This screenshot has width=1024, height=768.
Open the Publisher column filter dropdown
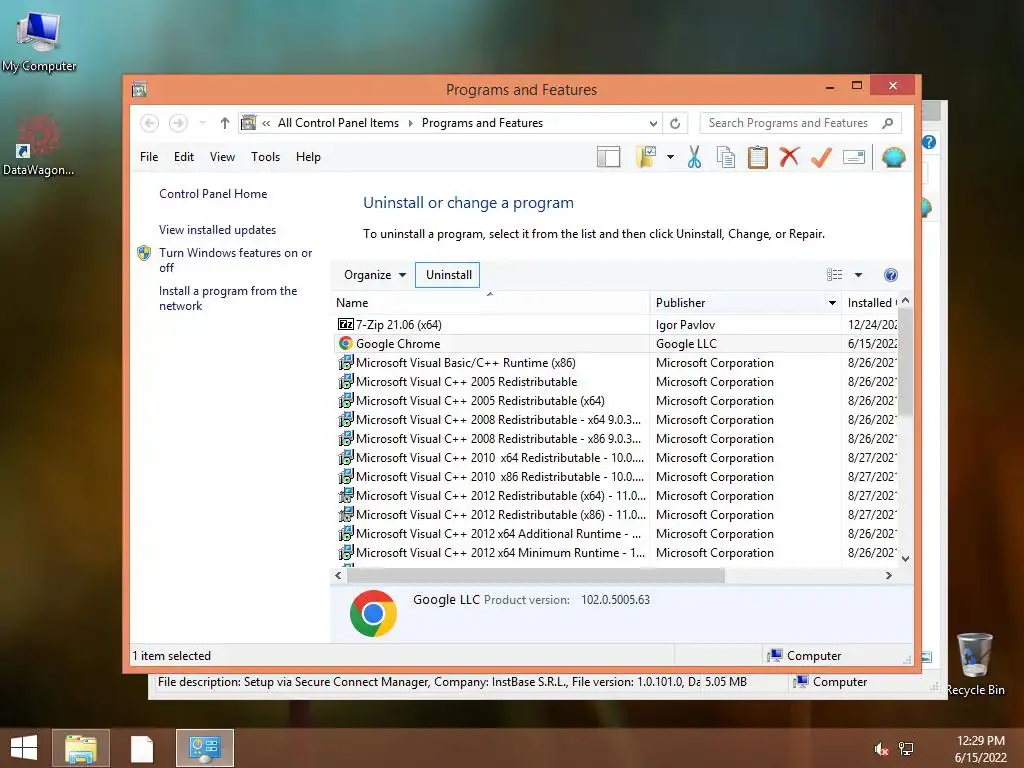tap(832, 302)
